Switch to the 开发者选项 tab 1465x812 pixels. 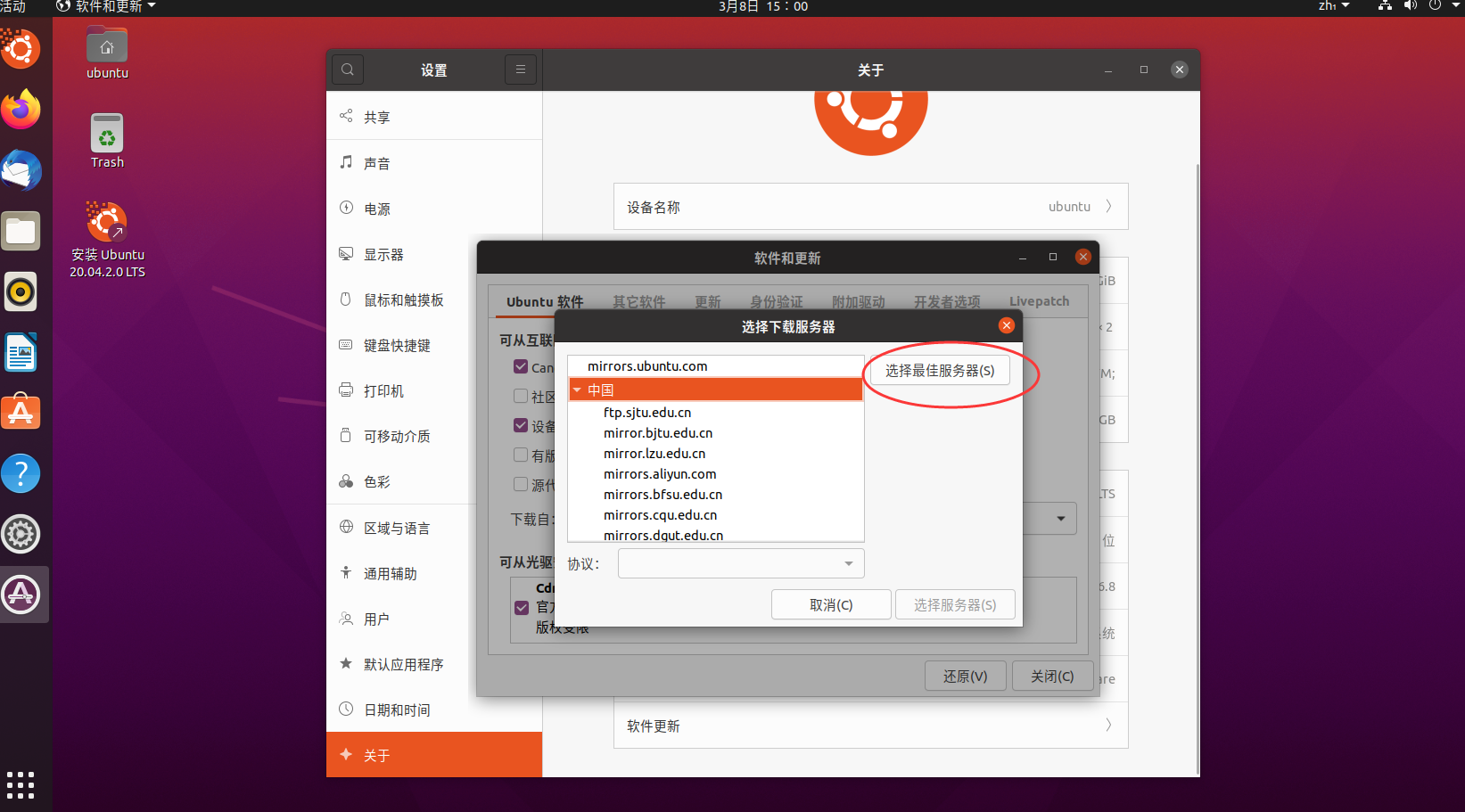click(947, 301)
